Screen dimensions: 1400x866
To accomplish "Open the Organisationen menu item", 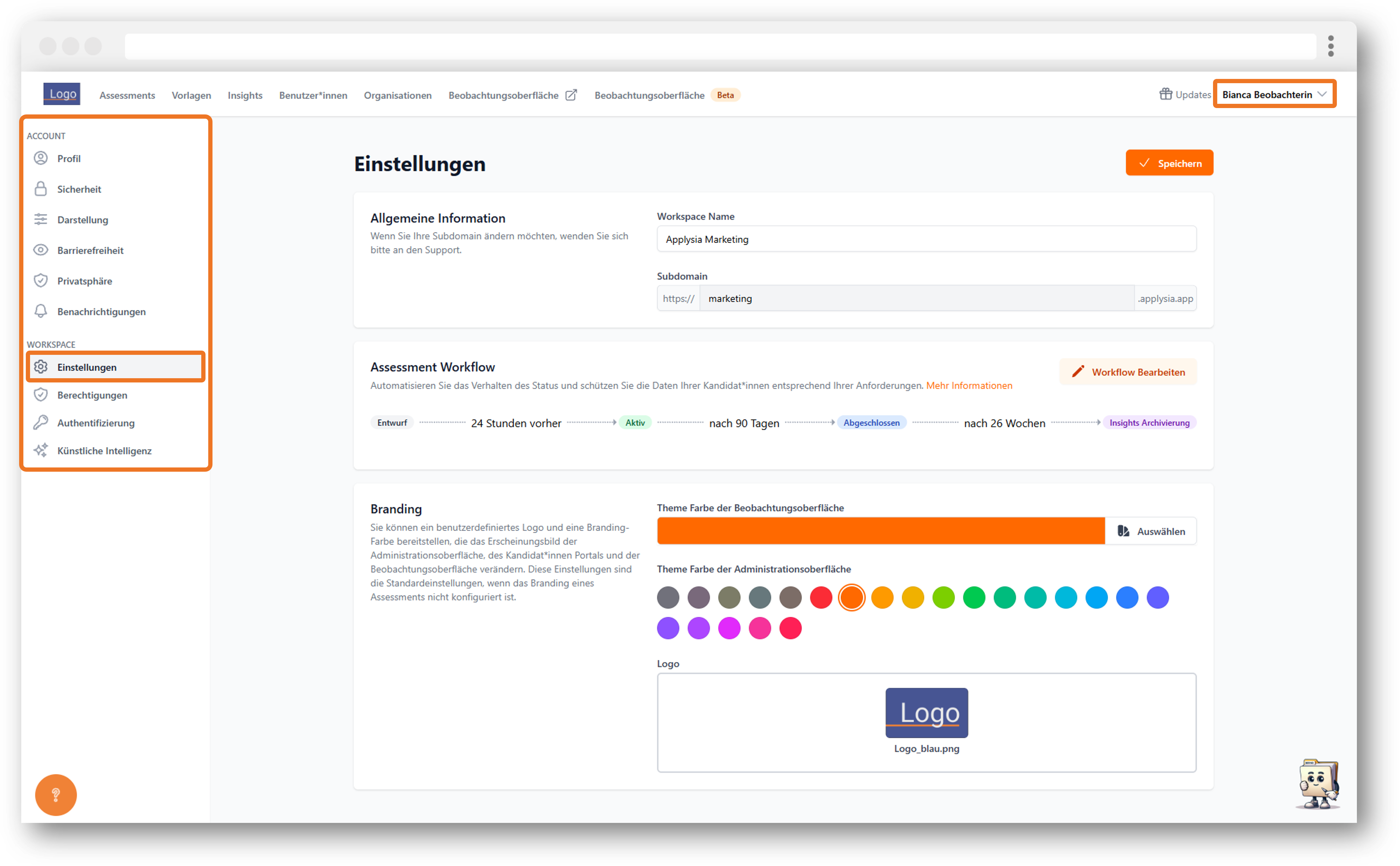I will click(398, 95).
